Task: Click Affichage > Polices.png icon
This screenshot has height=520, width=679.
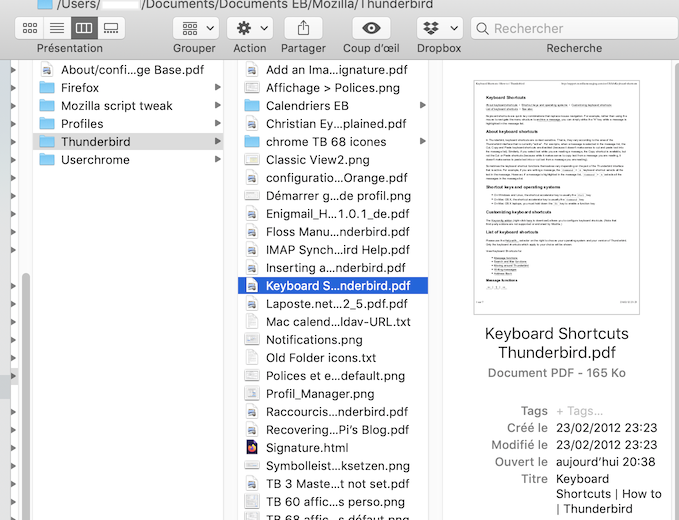Action: point(252,88)
